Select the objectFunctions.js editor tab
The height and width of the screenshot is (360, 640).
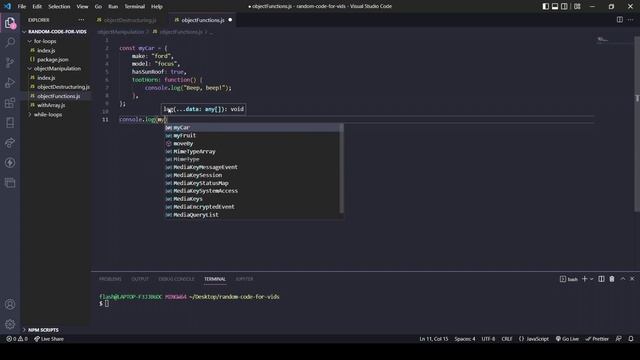(x=202, y=20)
